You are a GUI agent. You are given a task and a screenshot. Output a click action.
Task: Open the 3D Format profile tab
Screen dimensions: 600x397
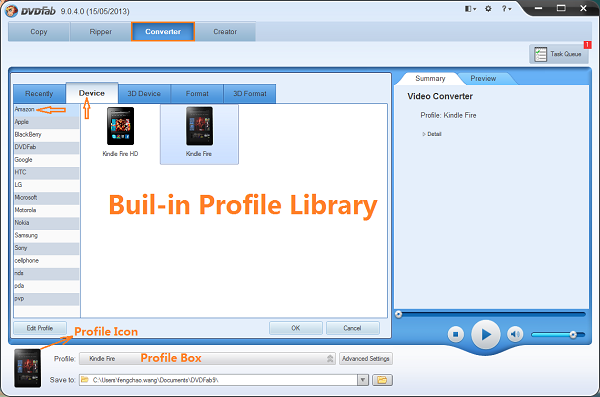pos(249,94)
